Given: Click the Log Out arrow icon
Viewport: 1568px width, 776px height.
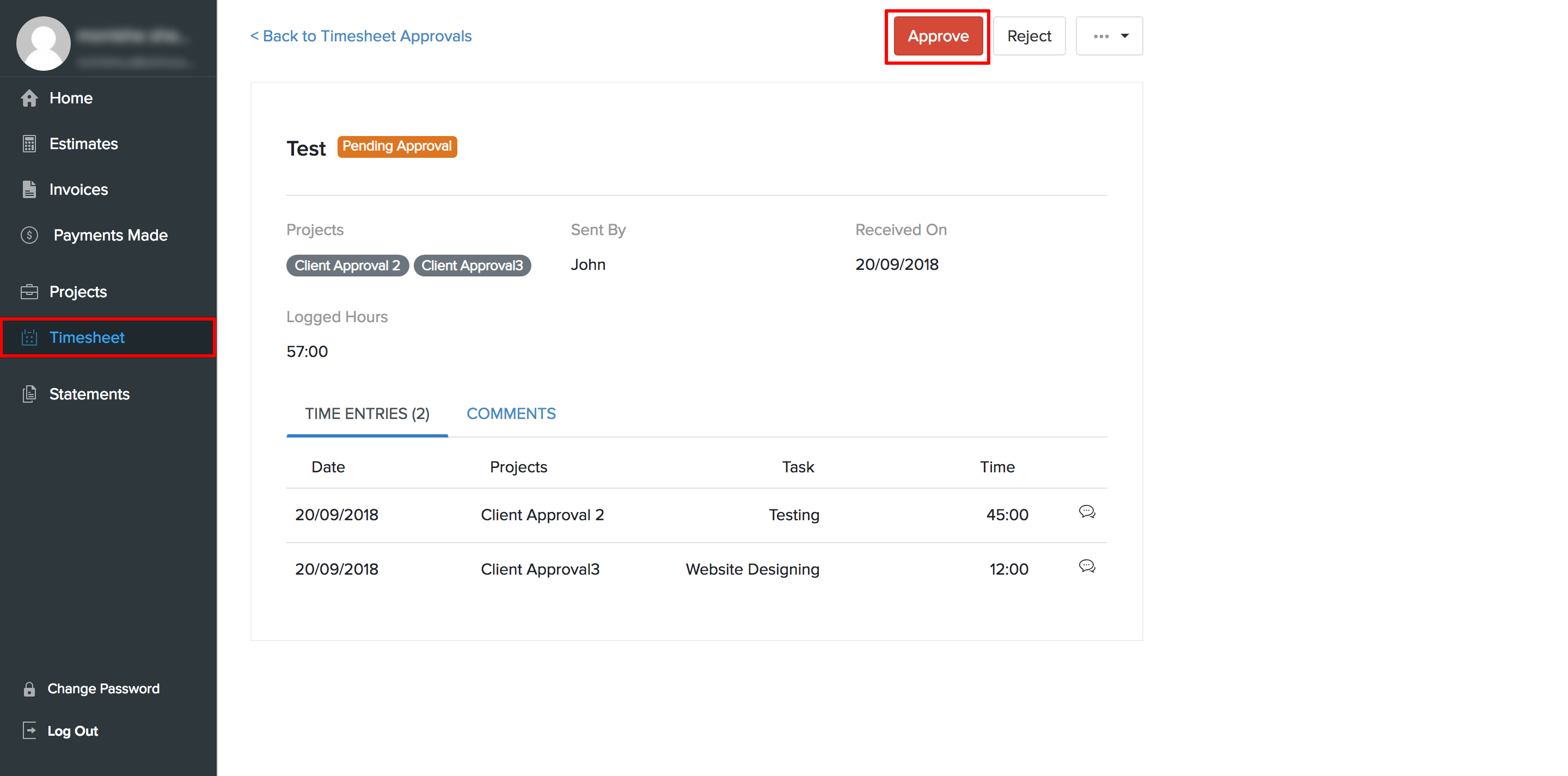Looking at the screenshot, I should (x=29, y=730).
